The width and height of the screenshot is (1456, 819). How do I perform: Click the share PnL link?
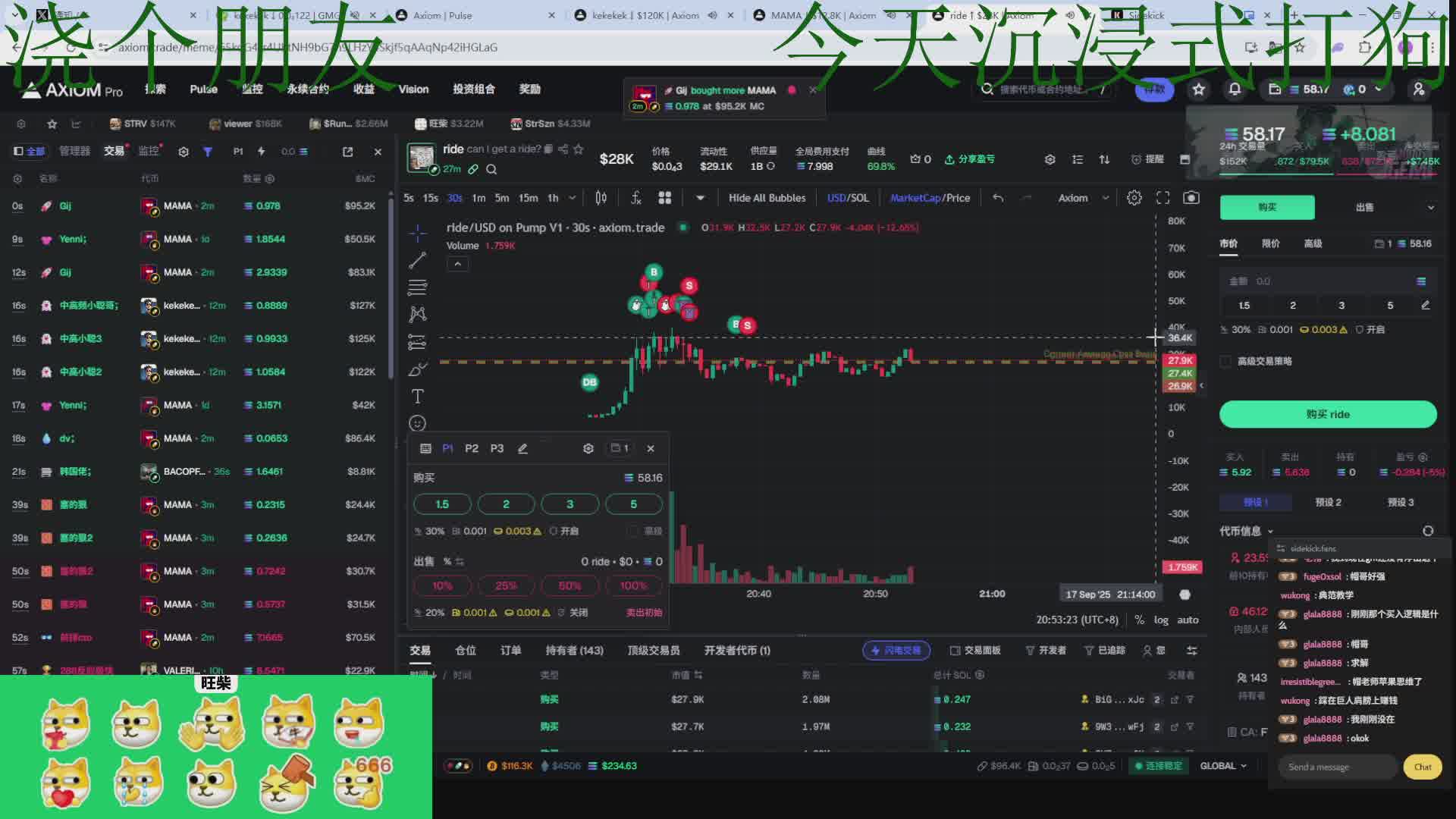click(x=969, y=159)
